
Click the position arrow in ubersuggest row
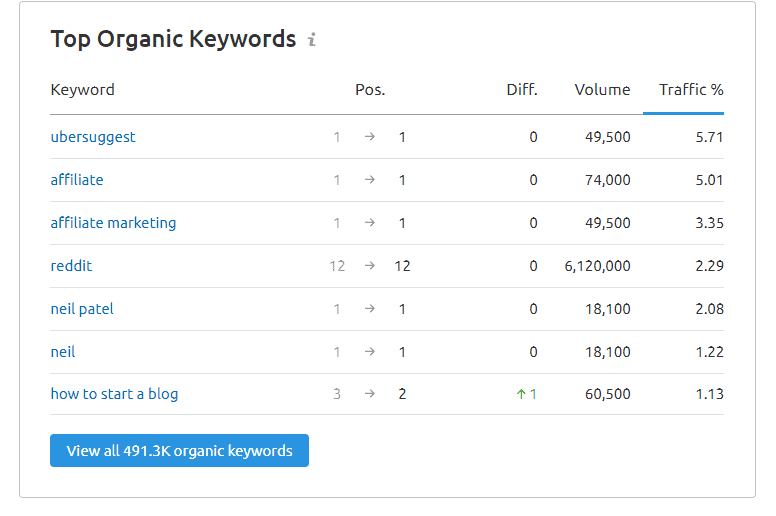370,137
